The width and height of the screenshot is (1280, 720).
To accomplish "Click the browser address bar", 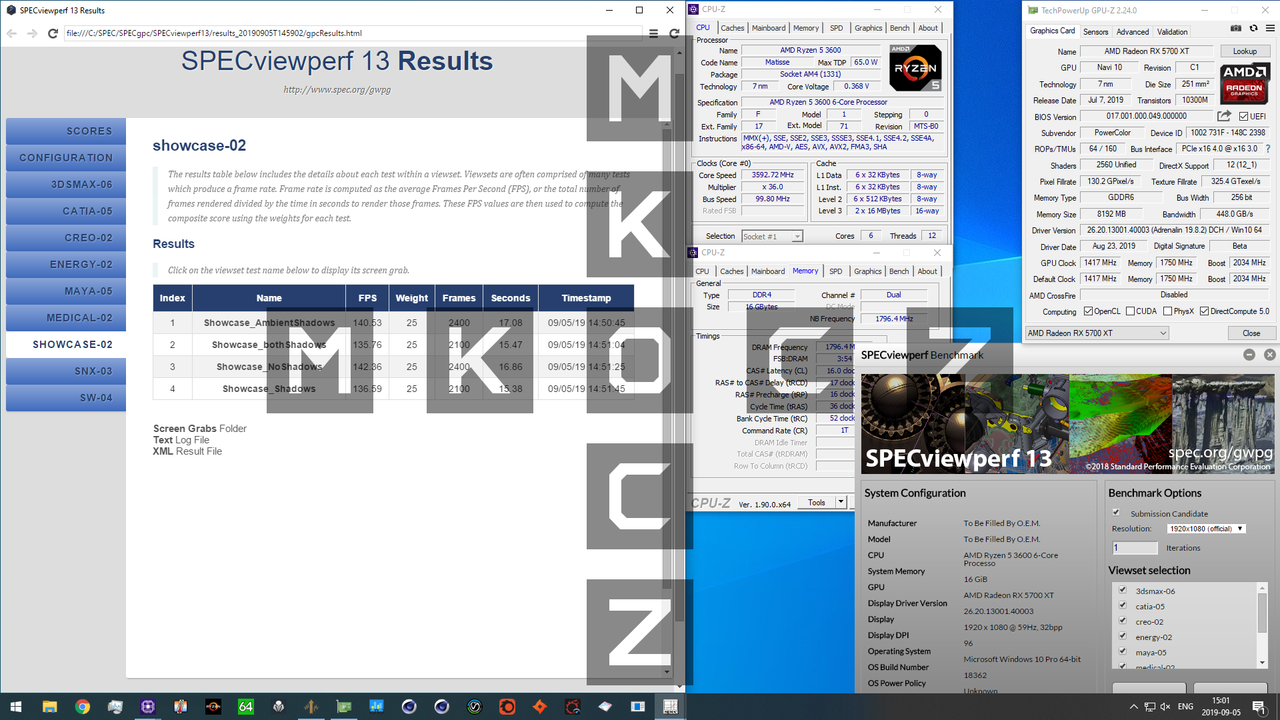I will pos(352,33).
